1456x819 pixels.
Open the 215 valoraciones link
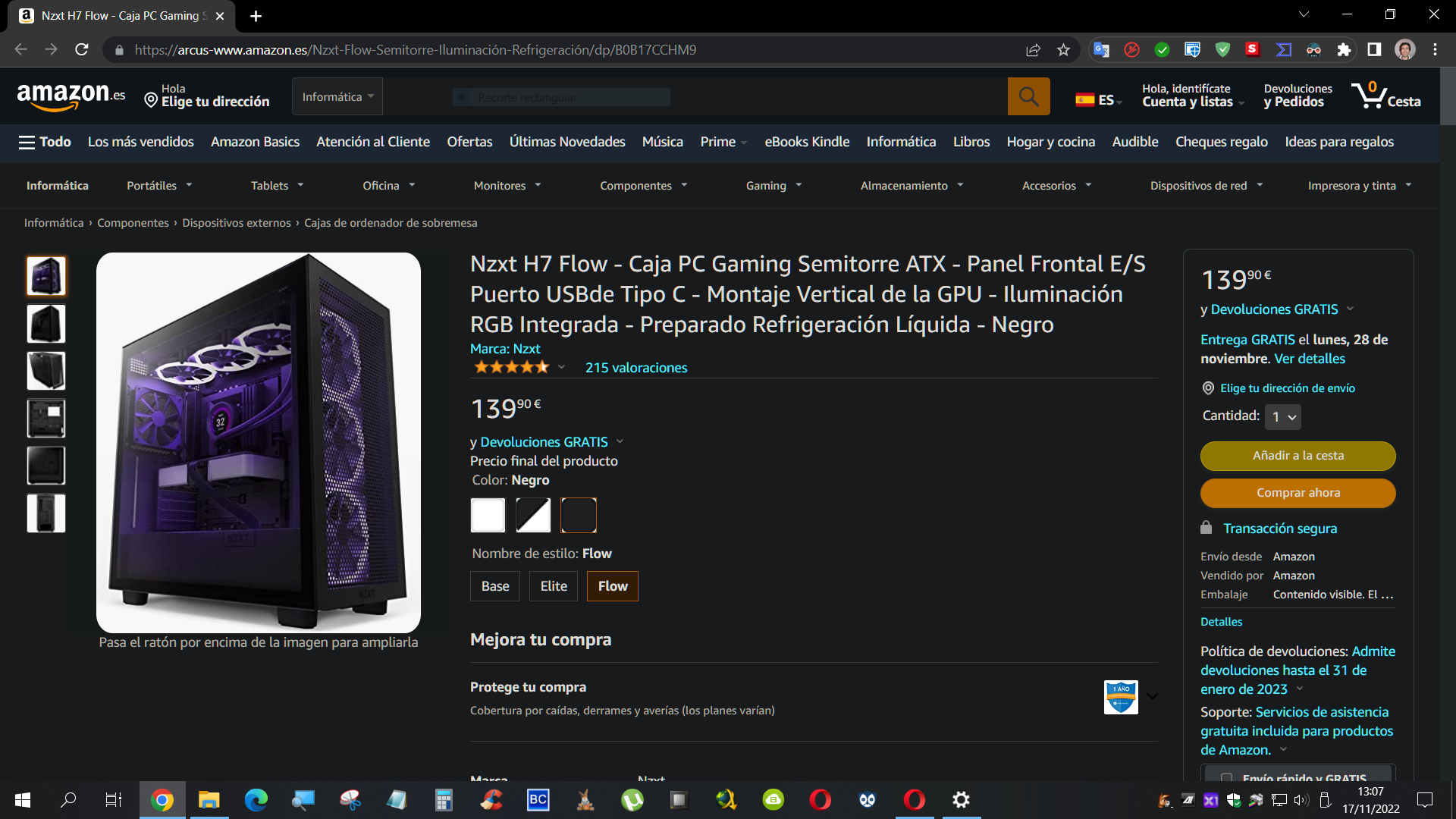tap(636, 368)
